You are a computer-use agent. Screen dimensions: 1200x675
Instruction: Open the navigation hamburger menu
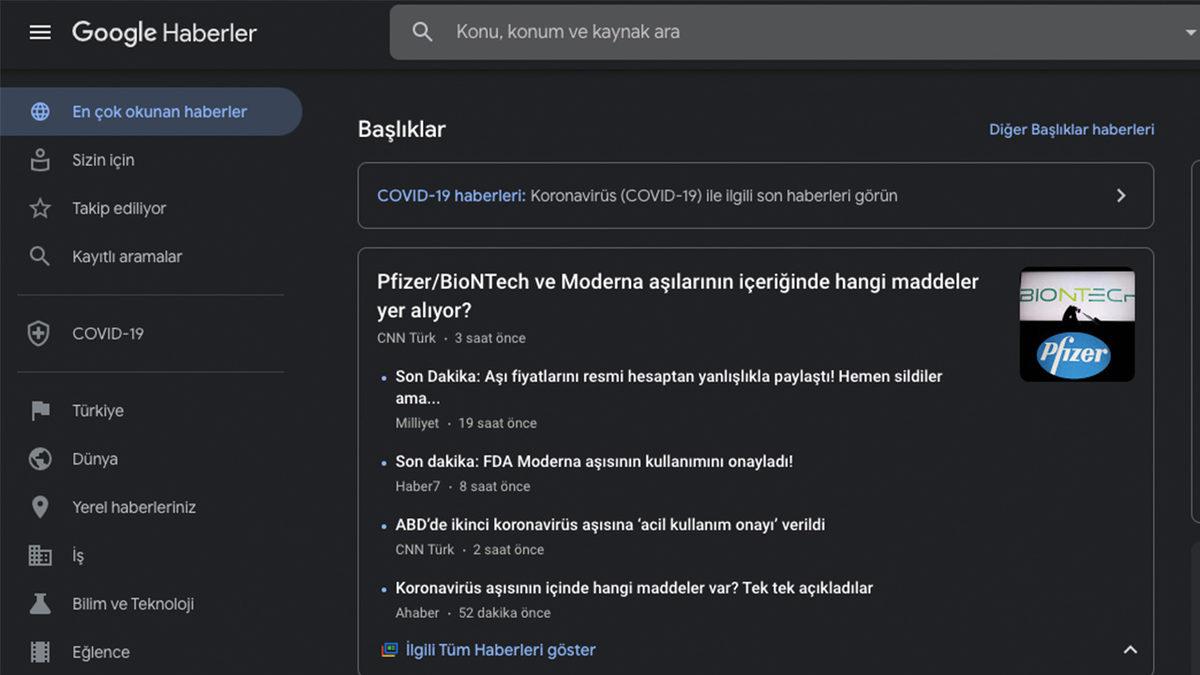(40, 31)
